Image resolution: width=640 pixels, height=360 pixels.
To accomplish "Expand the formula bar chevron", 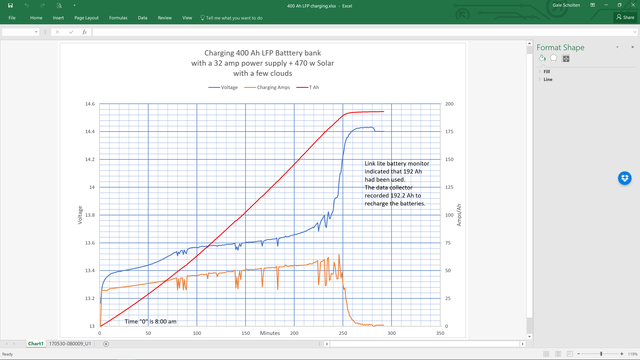I will point(635,32).
